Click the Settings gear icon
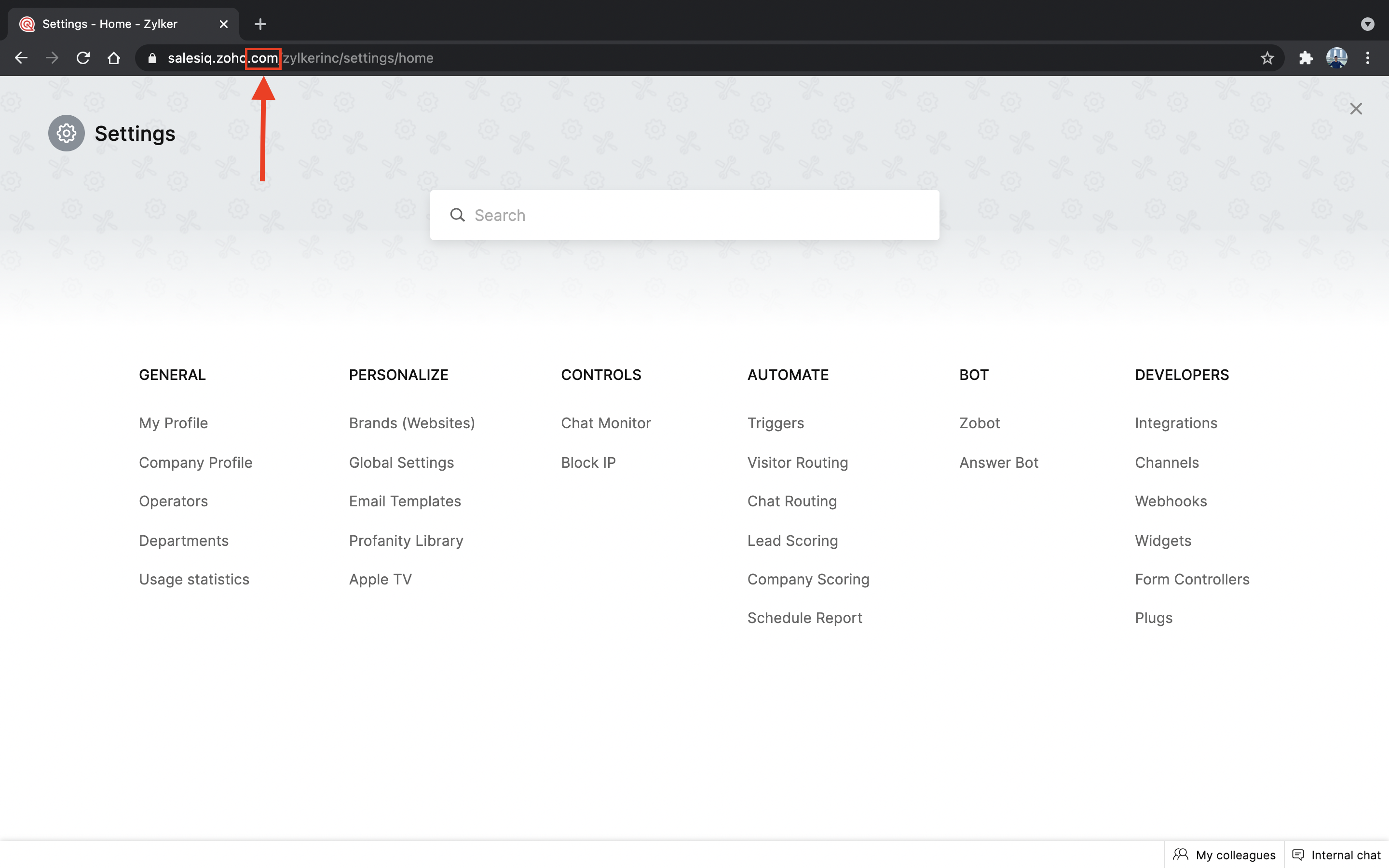Image resolution: width=1389 pixels, height=868 pixels. coord(67,133)
